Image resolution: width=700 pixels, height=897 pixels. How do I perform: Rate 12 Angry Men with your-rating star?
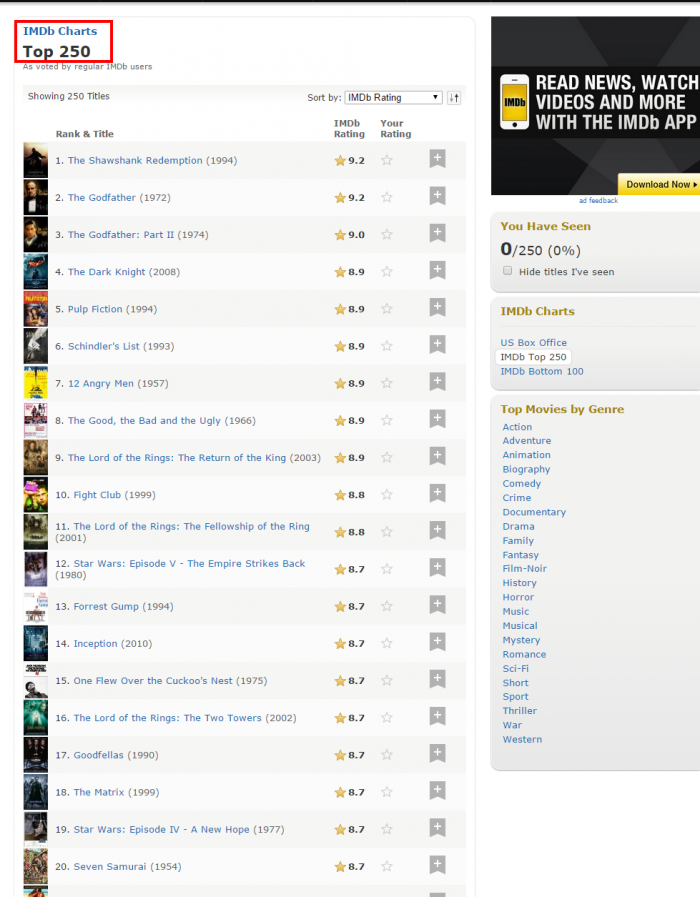click(x=387, y=383)
